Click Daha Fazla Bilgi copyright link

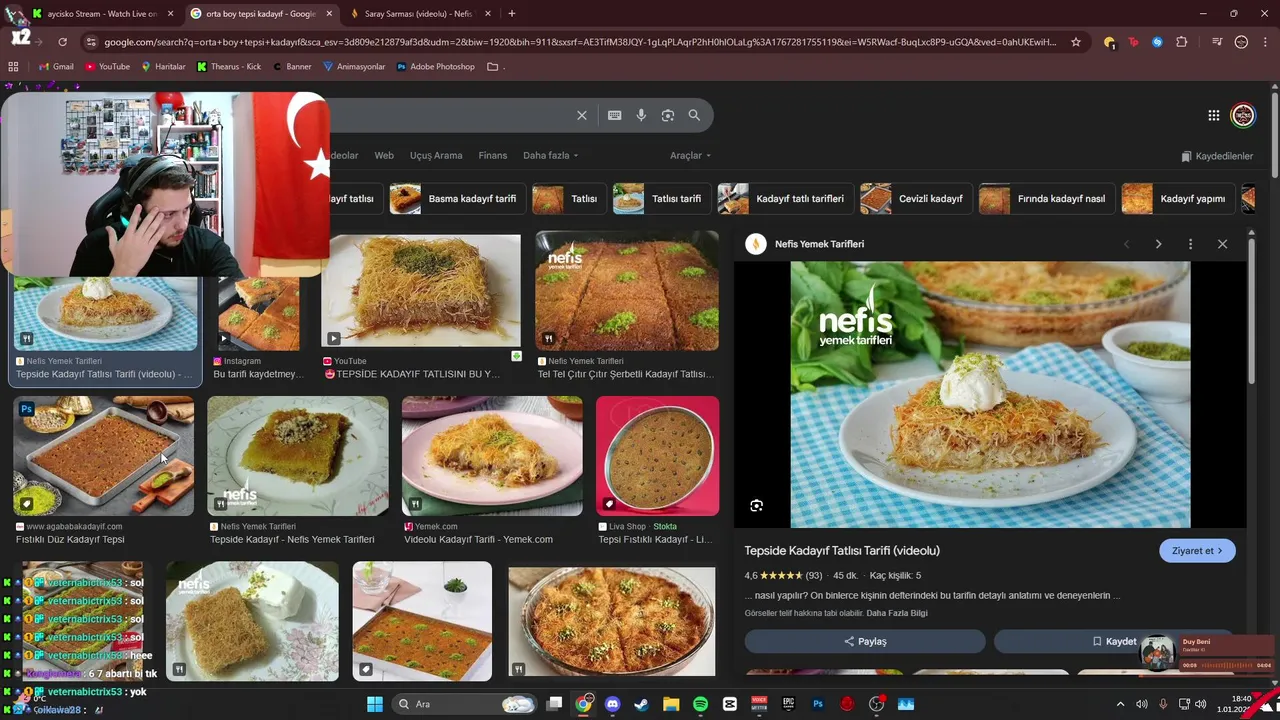(897, 613)
